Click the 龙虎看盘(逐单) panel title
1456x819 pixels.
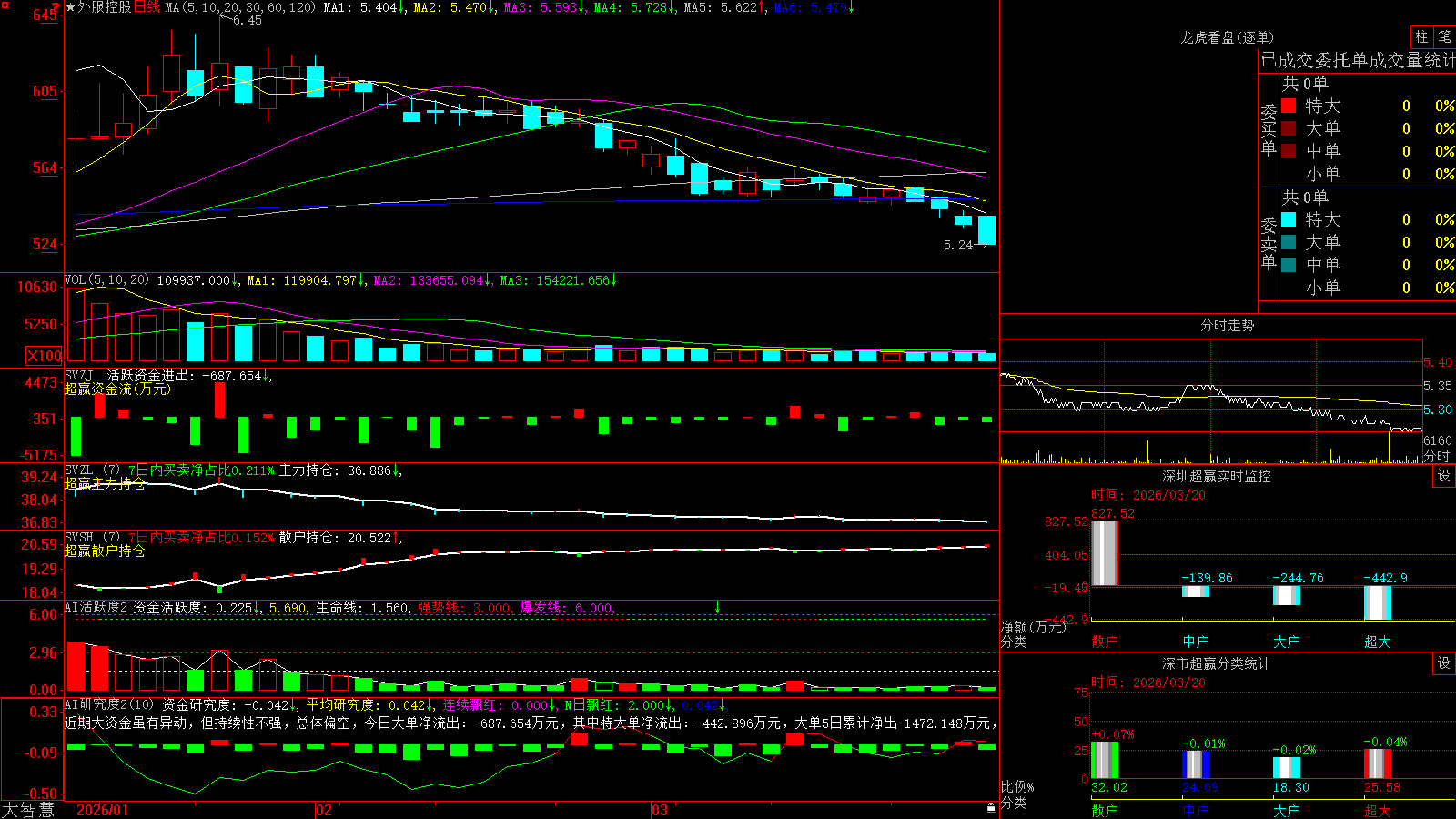coord(1227,37)
